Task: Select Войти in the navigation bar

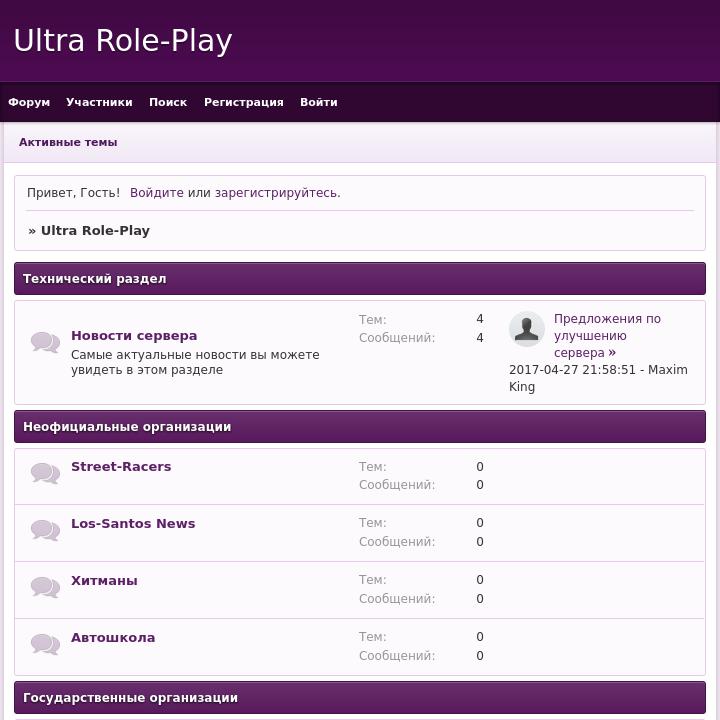Action: pos(318,102)
